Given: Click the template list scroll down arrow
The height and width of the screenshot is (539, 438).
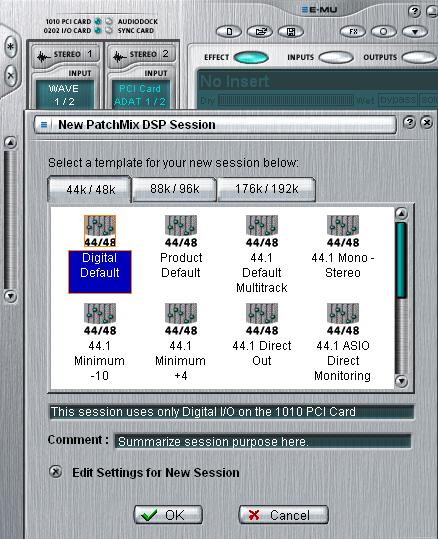Looking at the screenshot, I should pyautogui.click(x=401, y=381).
